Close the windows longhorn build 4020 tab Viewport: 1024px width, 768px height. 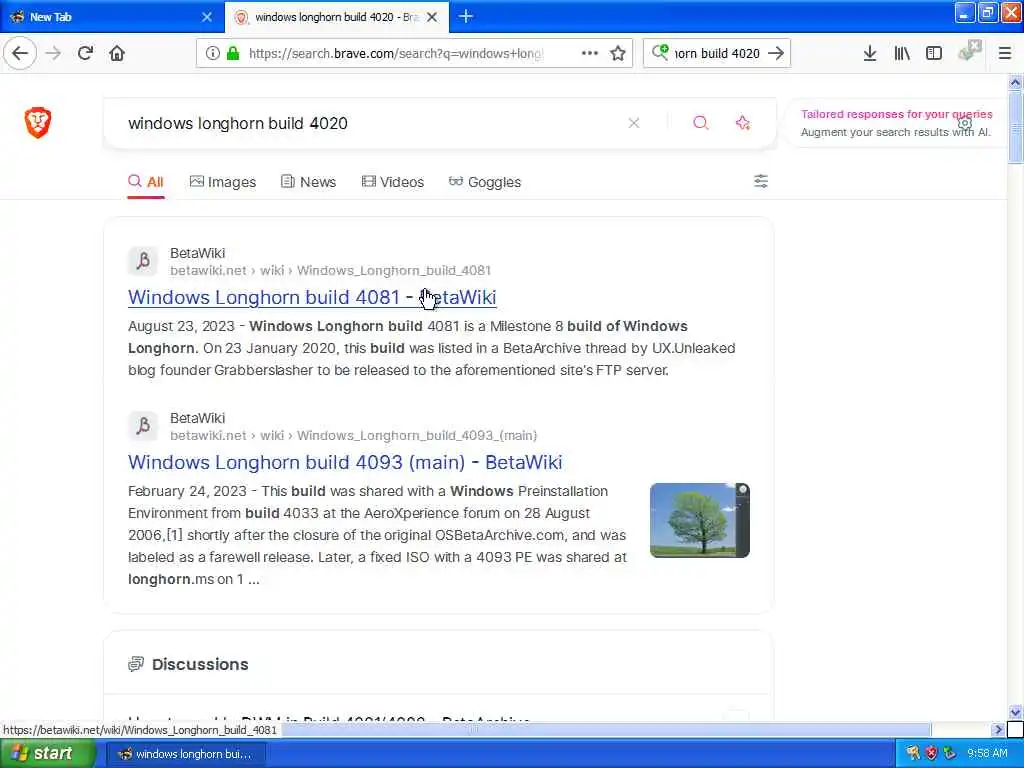point(432,17)
